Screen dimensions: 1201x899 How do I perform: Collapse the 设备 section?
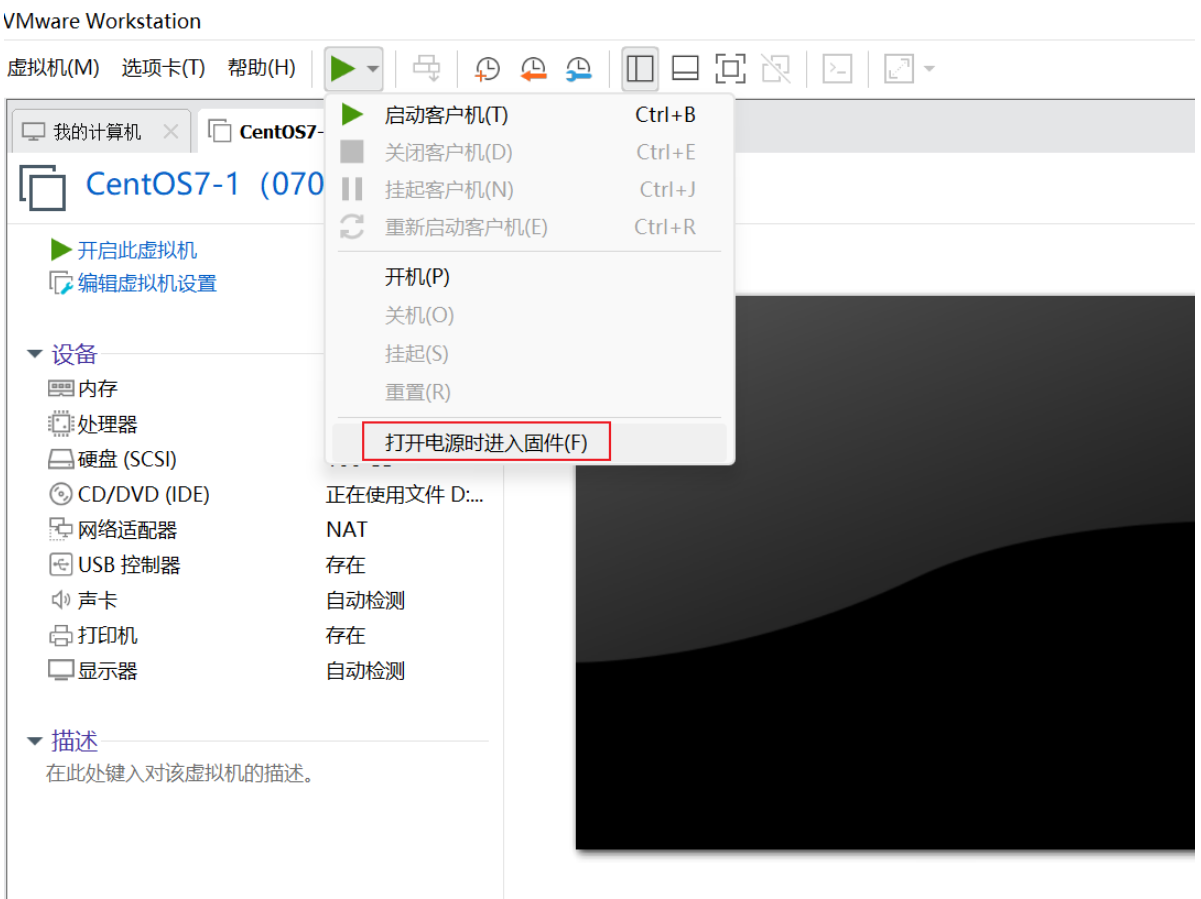(35, 354)
